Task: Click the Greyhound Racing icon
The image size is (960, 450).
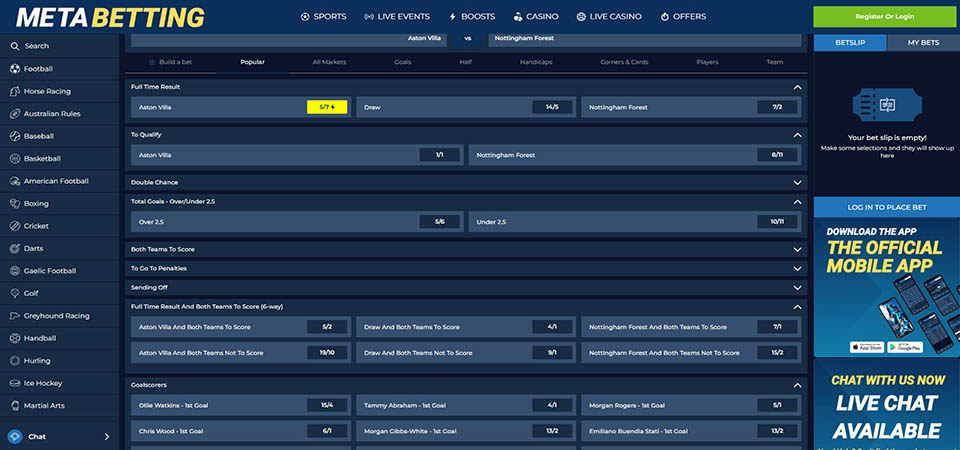Action: 15,316
